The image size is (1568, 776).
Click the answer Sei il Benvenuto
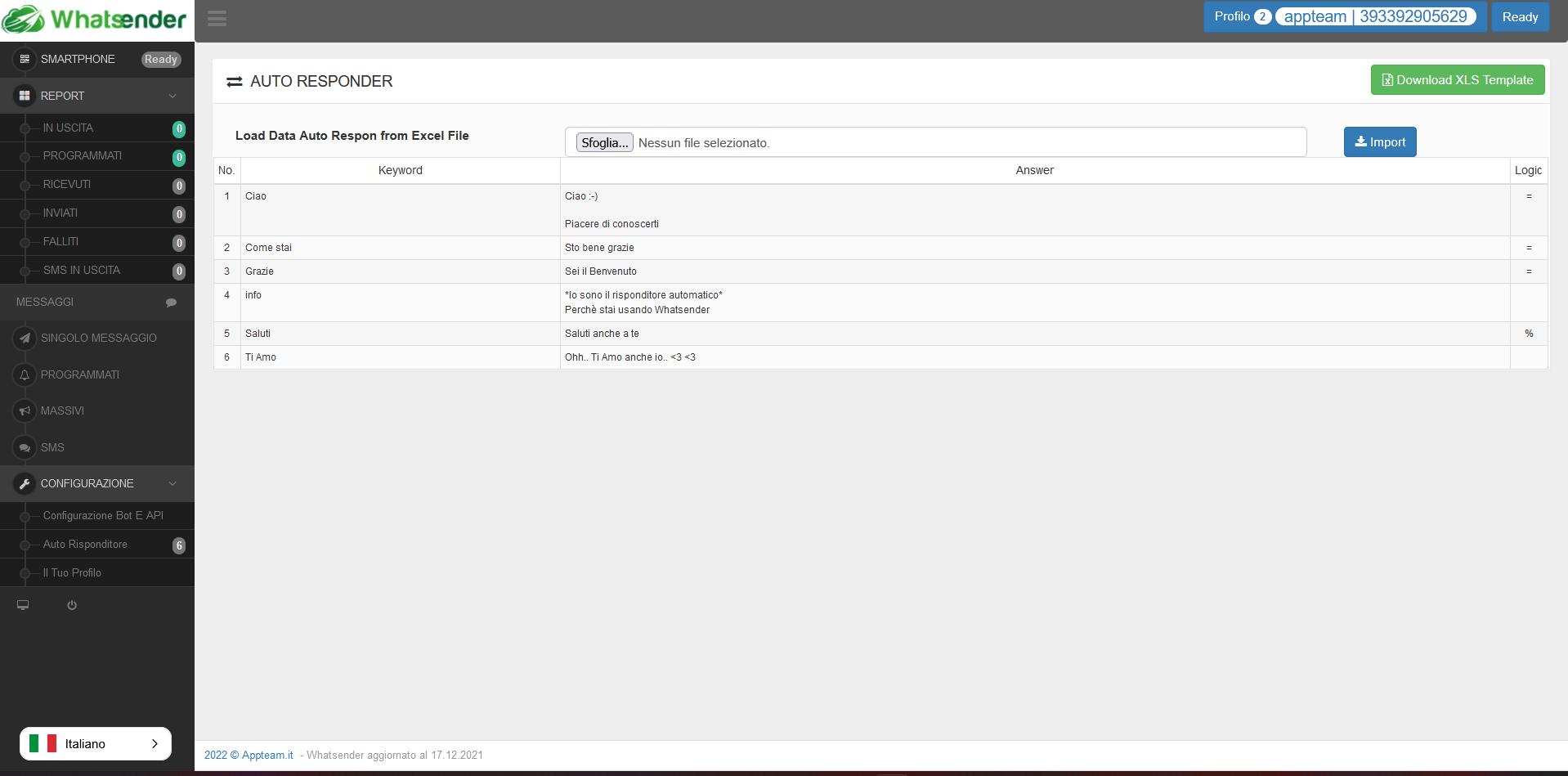click(x=601, y=271)
